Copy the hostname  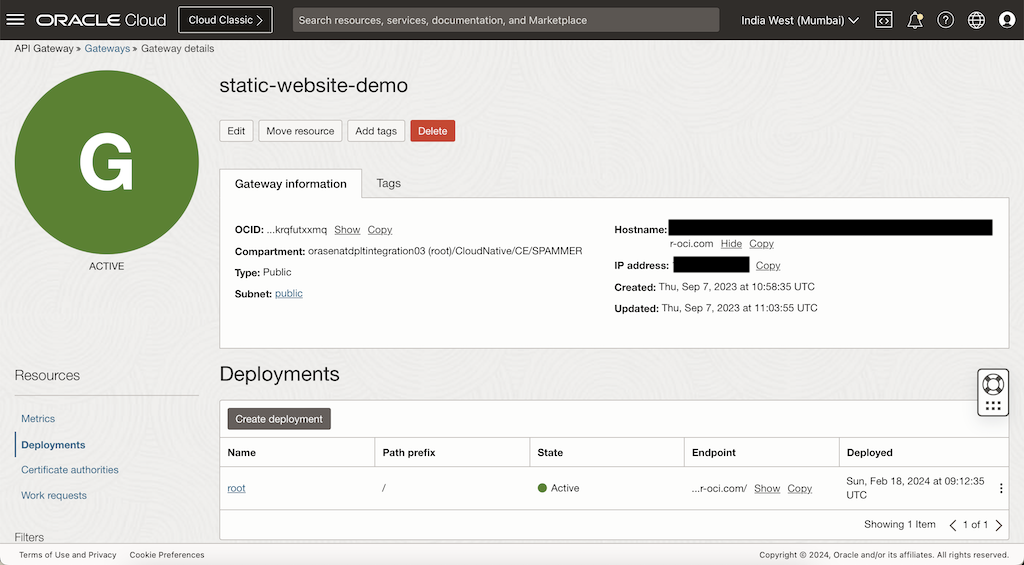point(761,244)
